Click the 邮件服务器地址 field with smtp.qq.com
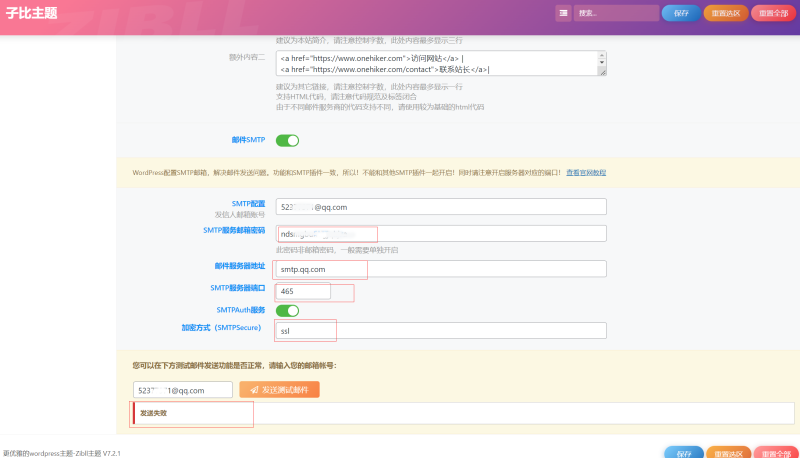This screenshot has width=800, height=458. pyautogui.click(x=441, y=269)
